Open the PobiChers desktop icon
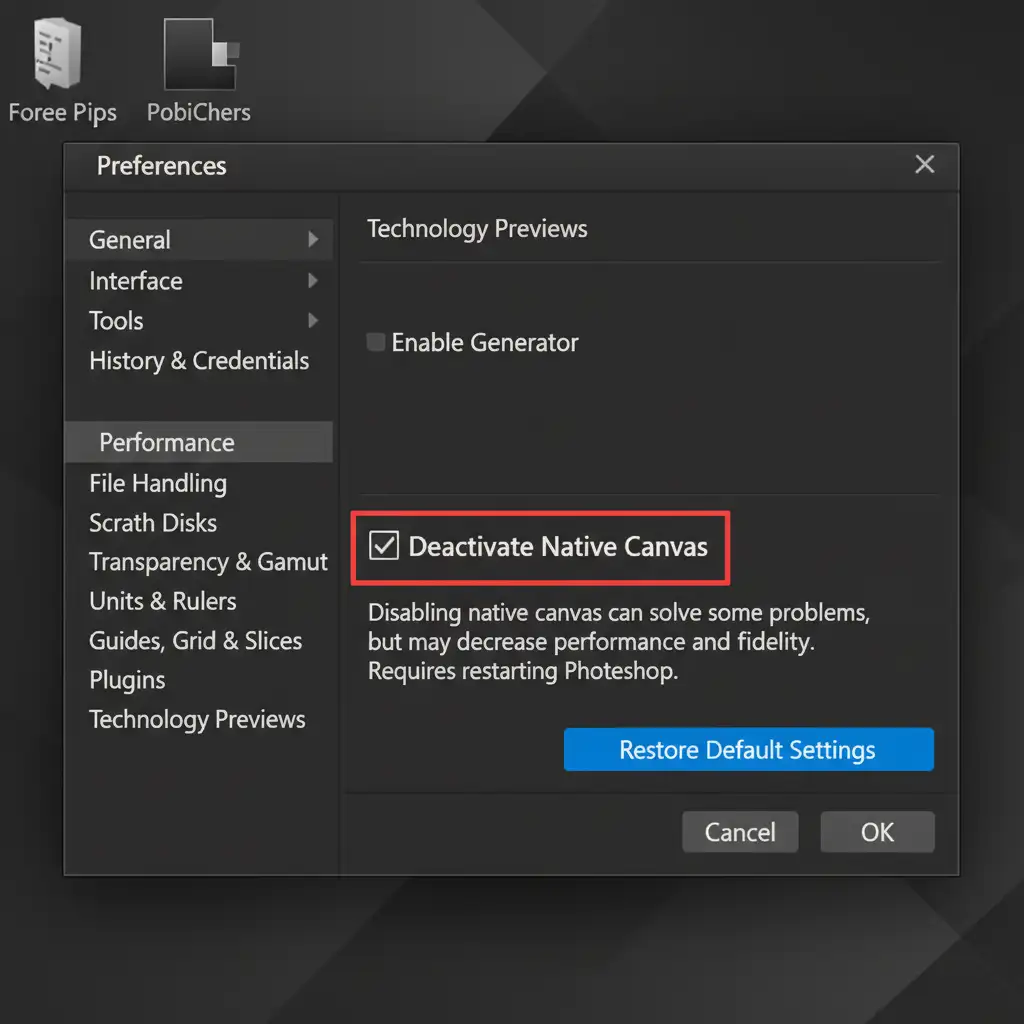This screenshot has width=1024, height=1024. tap(201, 56)
